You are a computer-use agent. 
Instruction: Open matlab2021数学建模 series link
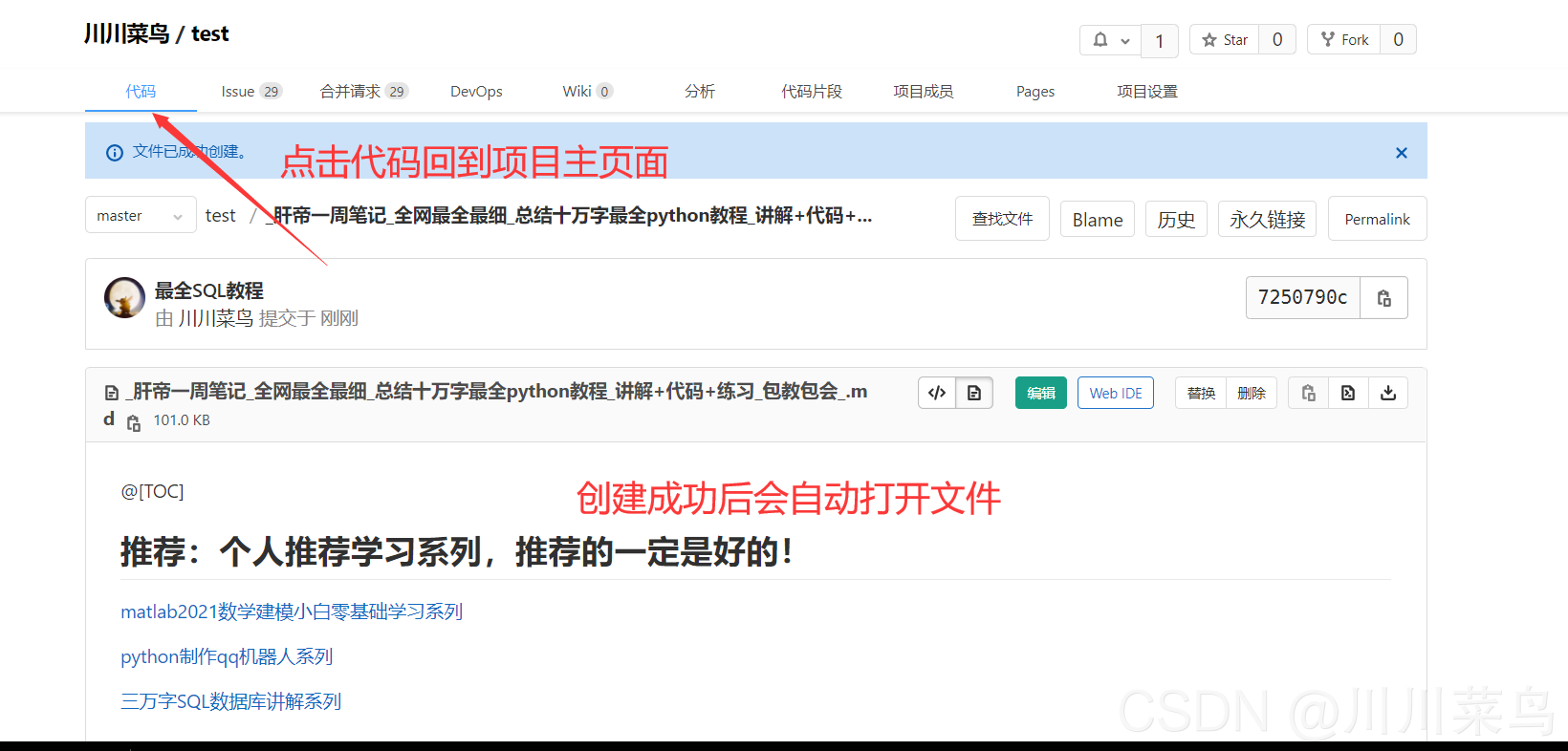pyautogui.click(x=292, y=612)
